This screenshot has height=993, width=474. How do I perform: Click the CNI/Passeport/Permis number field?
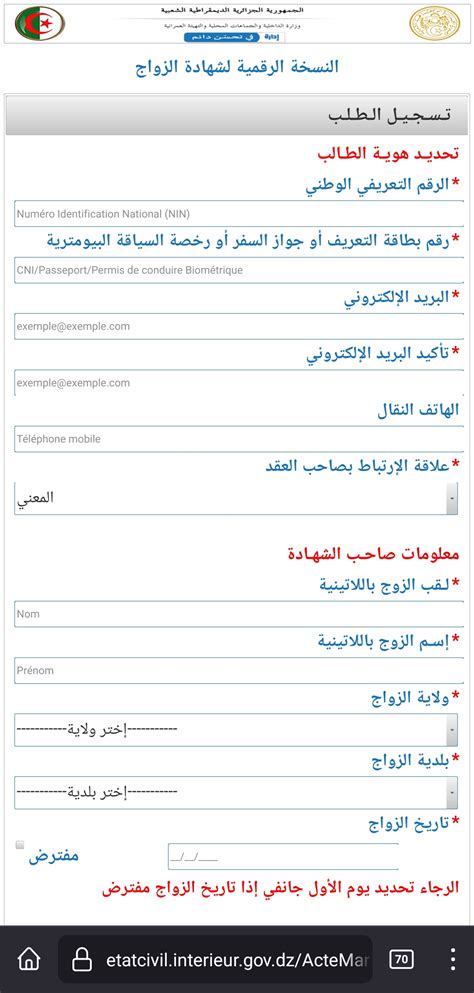click(238, 270)
